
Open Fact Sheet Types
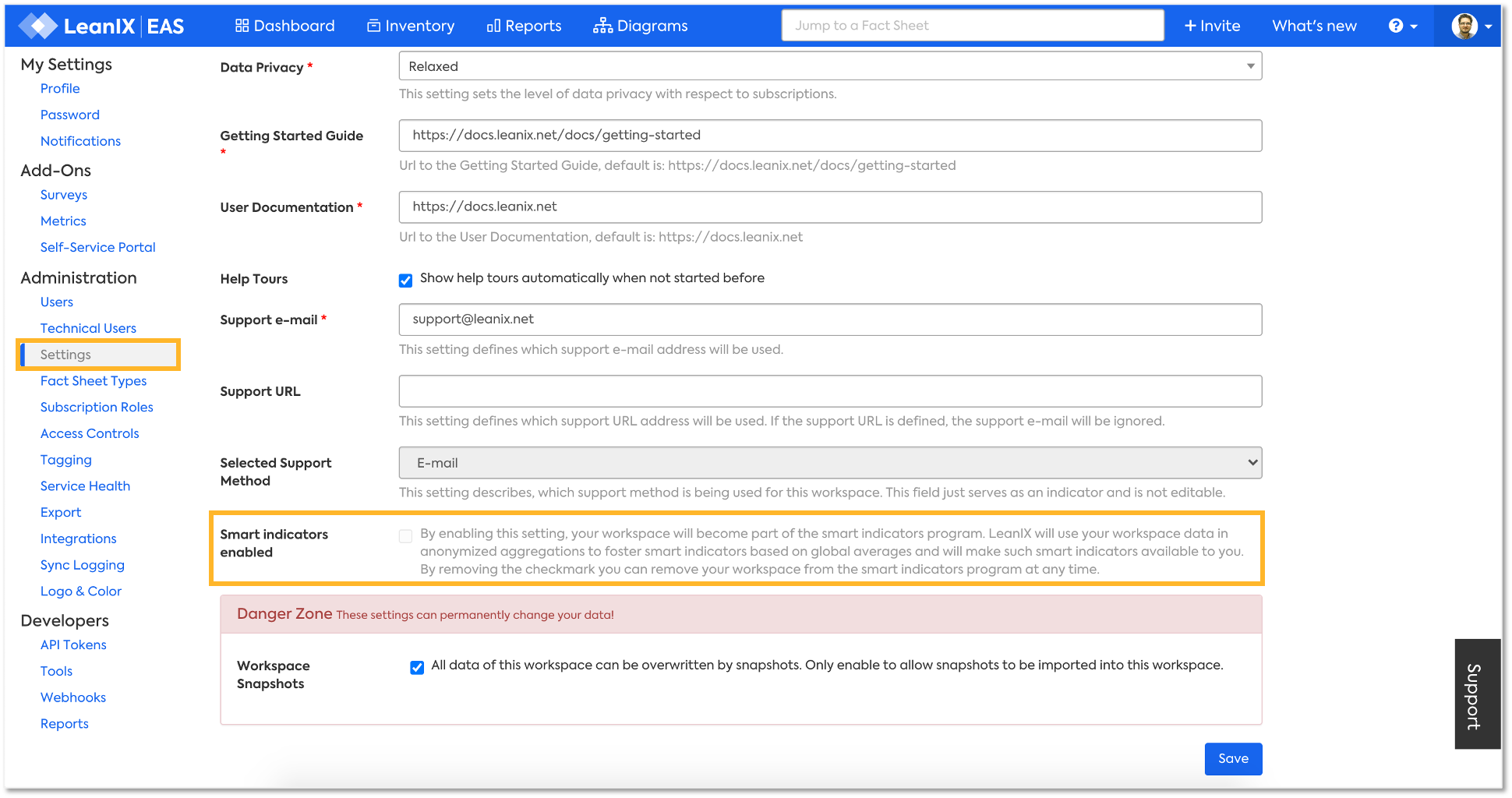(94, 381)
